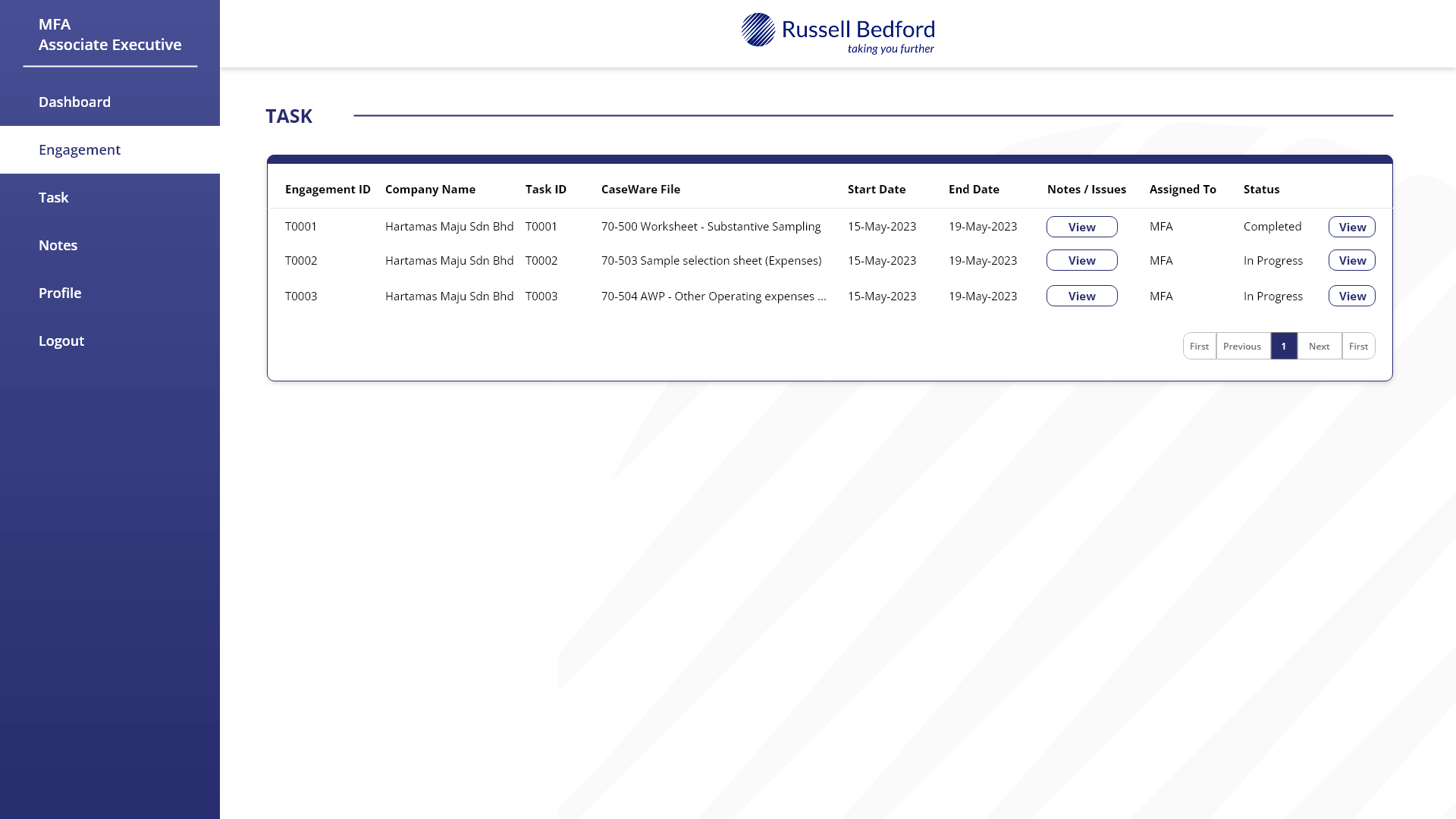Select Engagement in the sidebar
Screen dimensions: 1456x819
point(80,149)
